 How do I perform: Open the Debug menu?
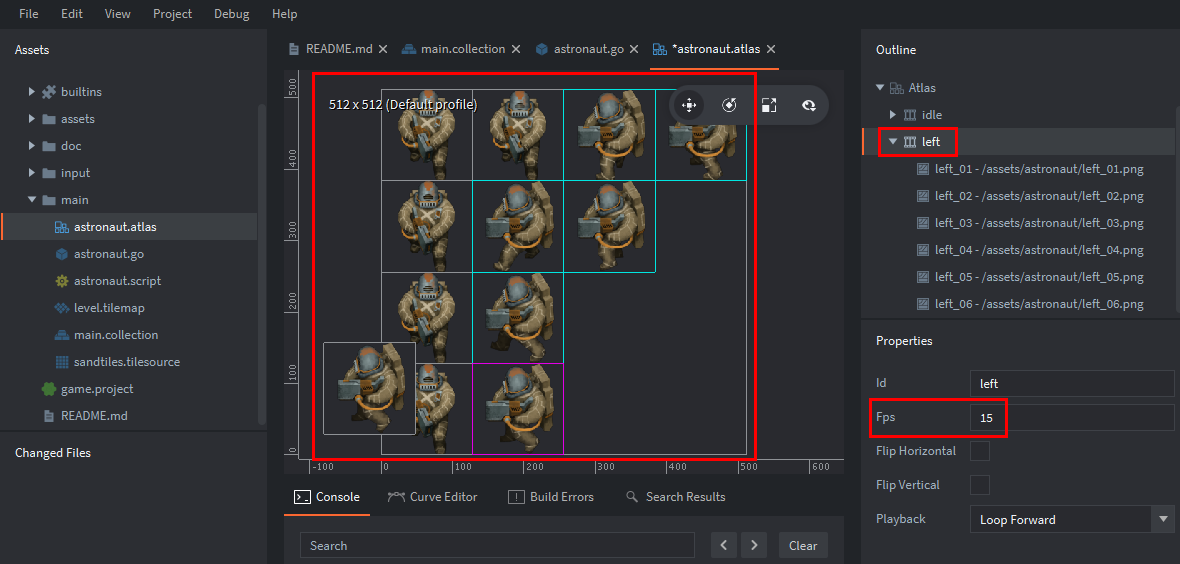click(x=232, y=14)
